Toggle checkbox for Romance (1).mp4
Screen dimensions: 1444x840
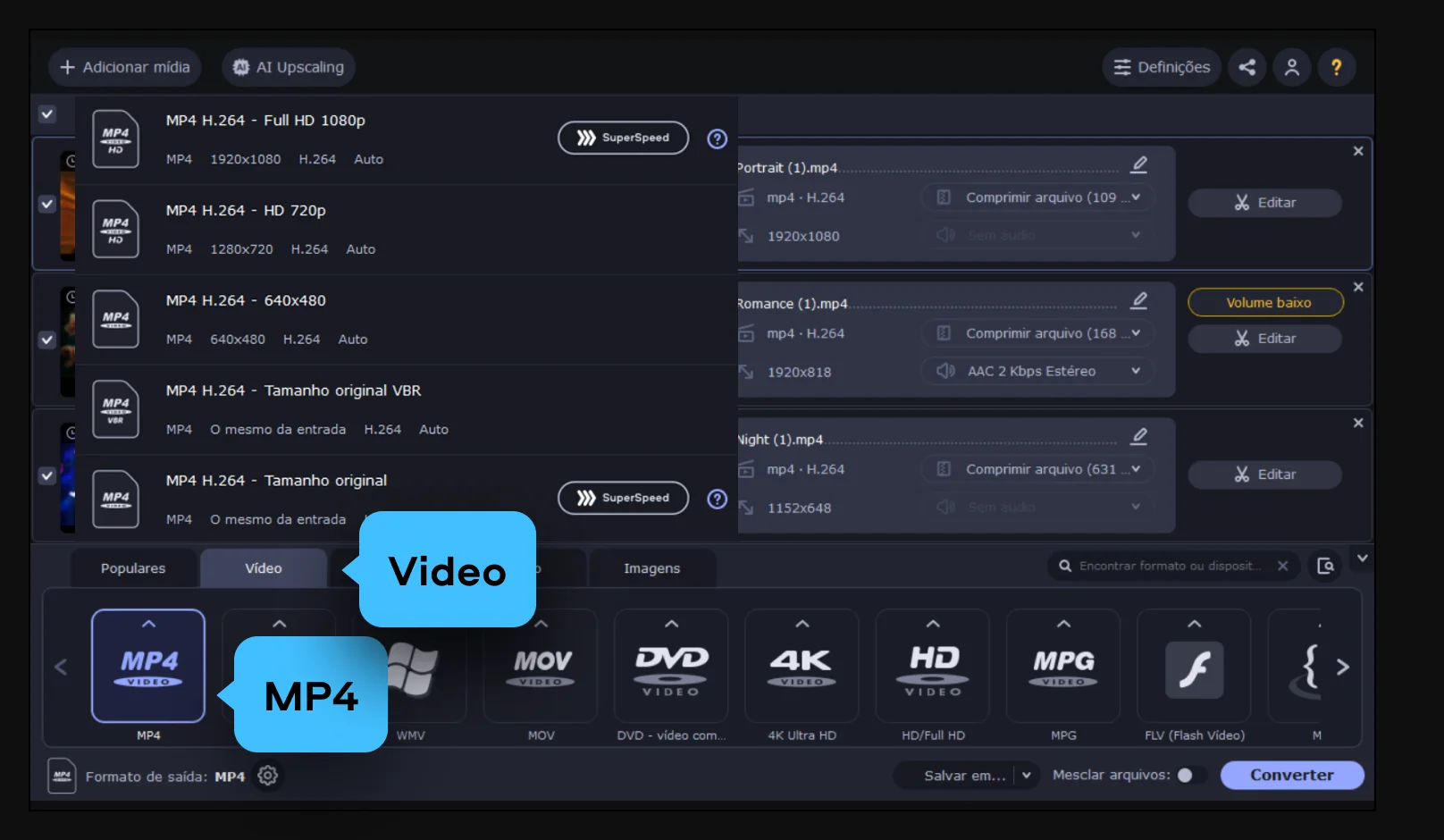coord(47,340)
